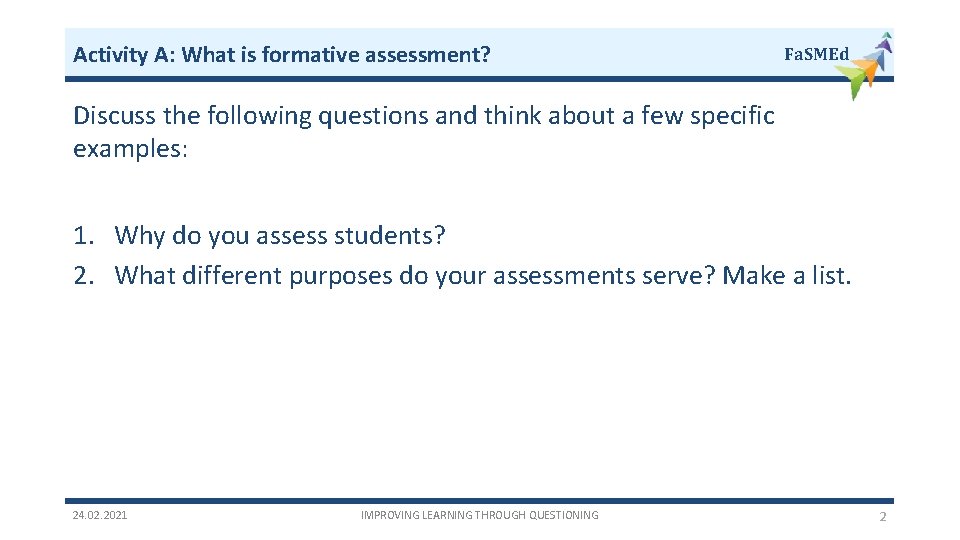Click the small teal arrow atop the logo
This screenshot has width=960, height=540.
click(x=886, y=34)
